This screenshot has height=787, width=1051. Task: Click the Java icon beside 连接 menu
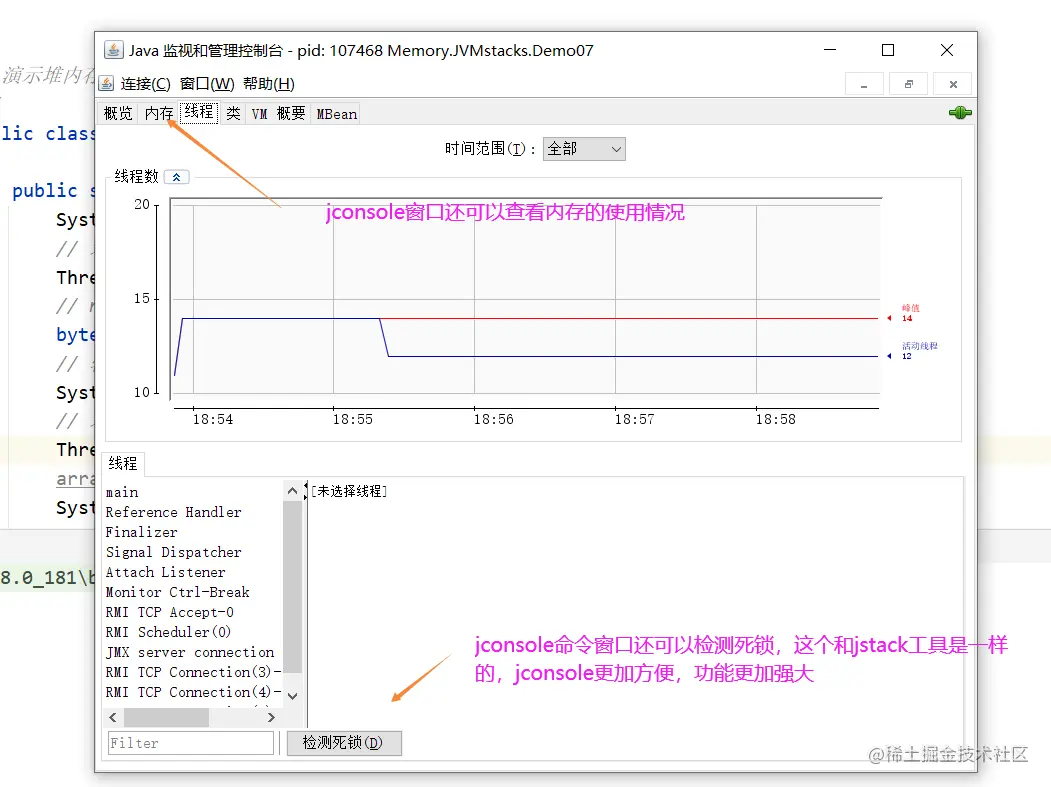coord(106,83)
